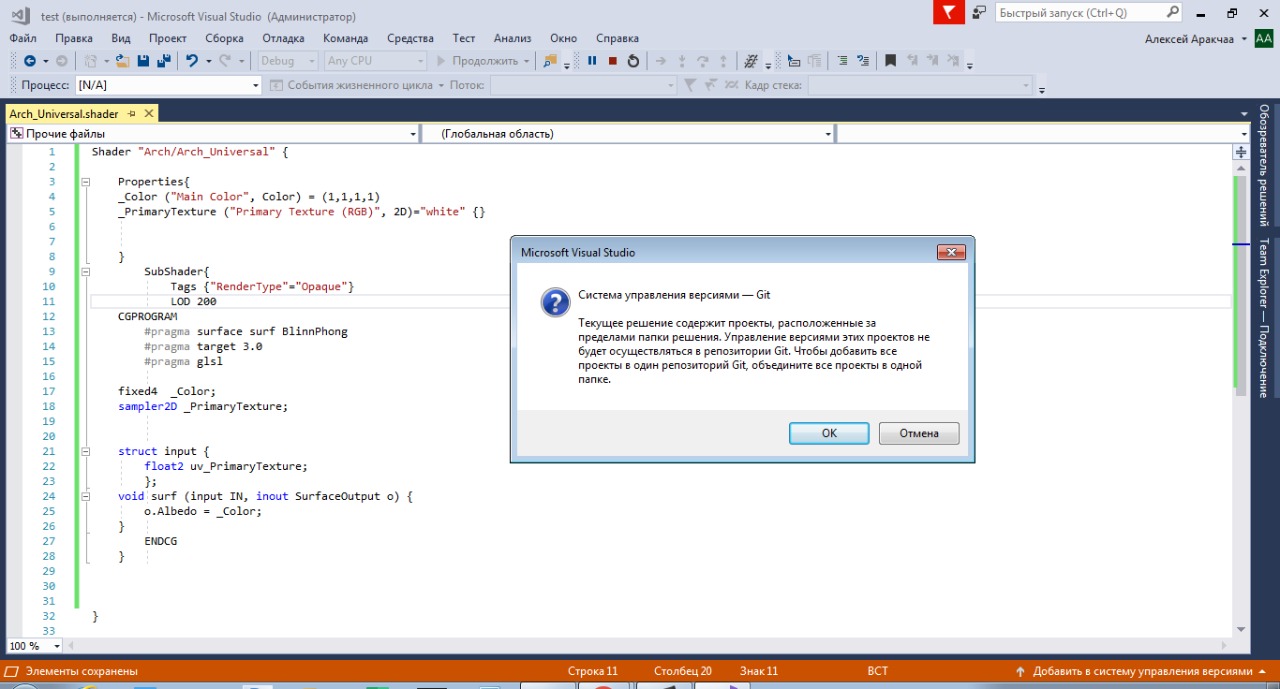Viewport: 1280px width, 689px height.
Task: Open Обозреватель решений side tab
Action: (1264, 164)
